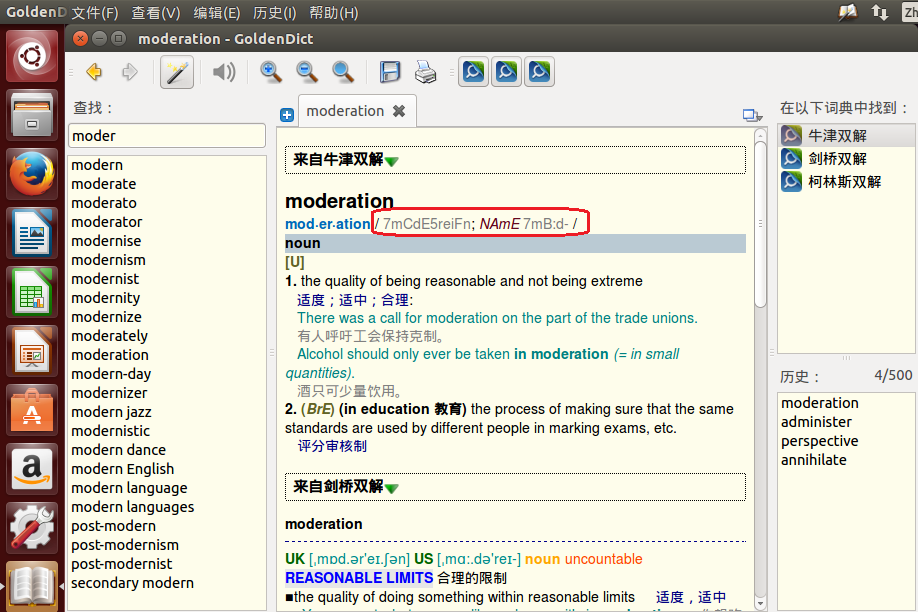
Task: Select 'moderato' in the word list
Action: coord(104,203)
